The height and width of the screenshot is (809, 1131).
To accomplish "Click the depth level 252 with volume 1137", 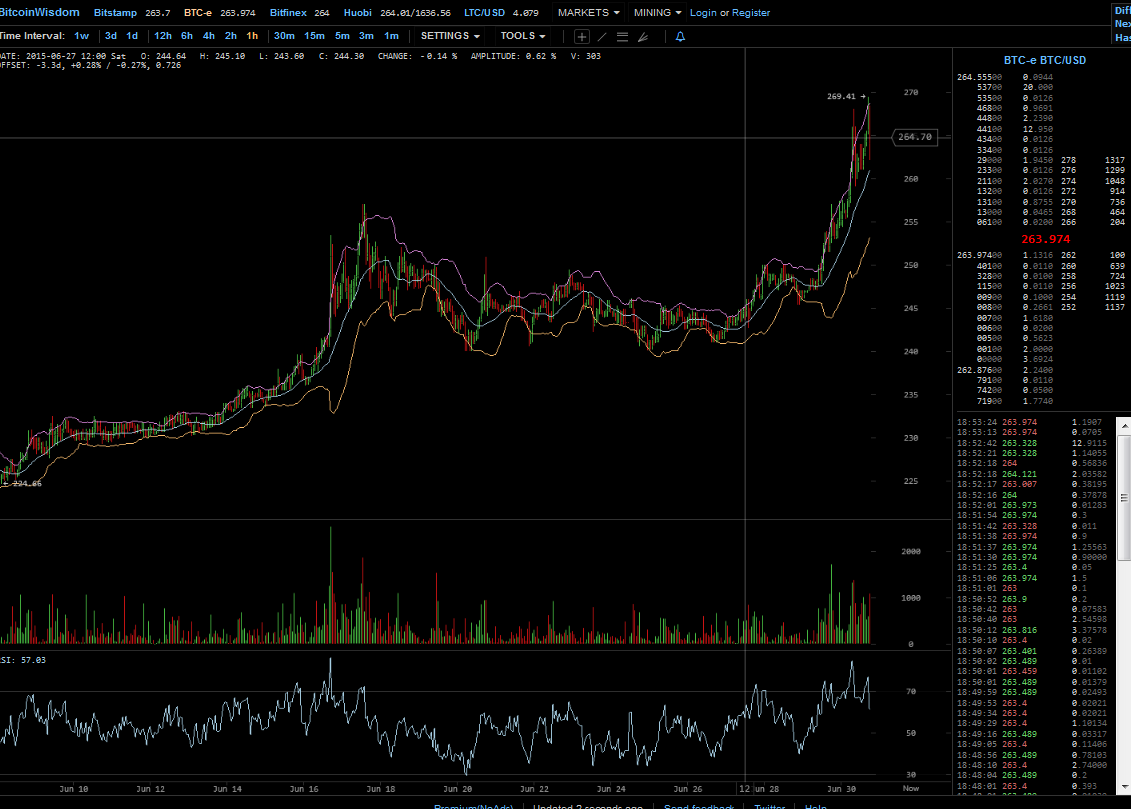I will tap(1092, 307).
